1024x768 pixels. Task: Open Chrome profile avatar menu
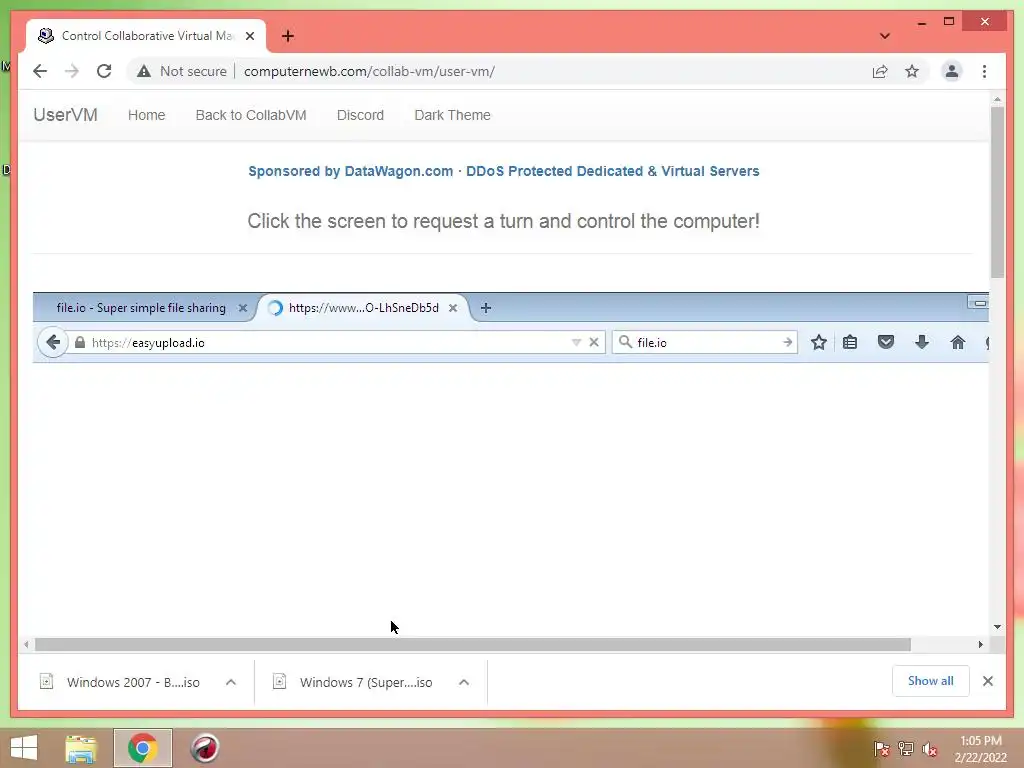click(952, 71)
